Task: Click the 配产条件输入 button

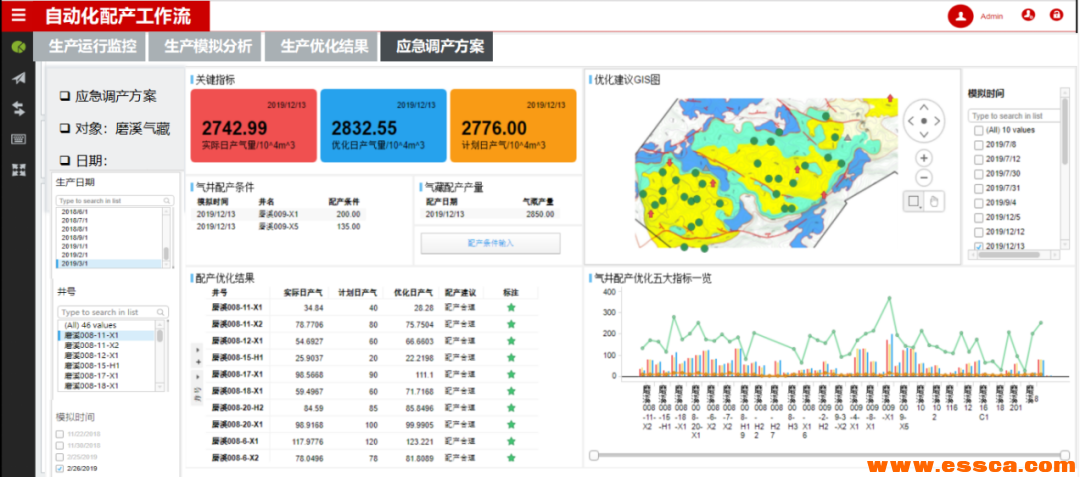Action: point(490,243)
